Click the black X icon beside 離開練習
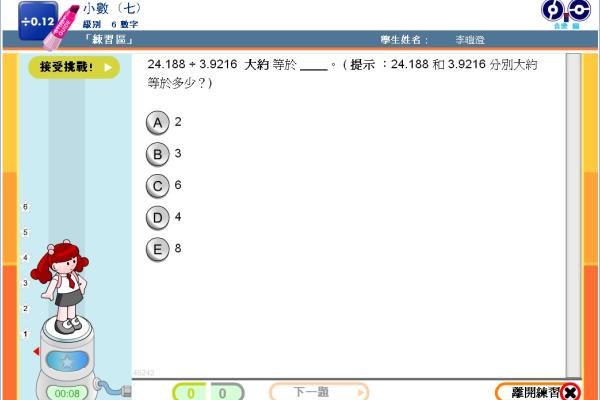This screenshot has width=600, height=400. [x=570, y=392]
